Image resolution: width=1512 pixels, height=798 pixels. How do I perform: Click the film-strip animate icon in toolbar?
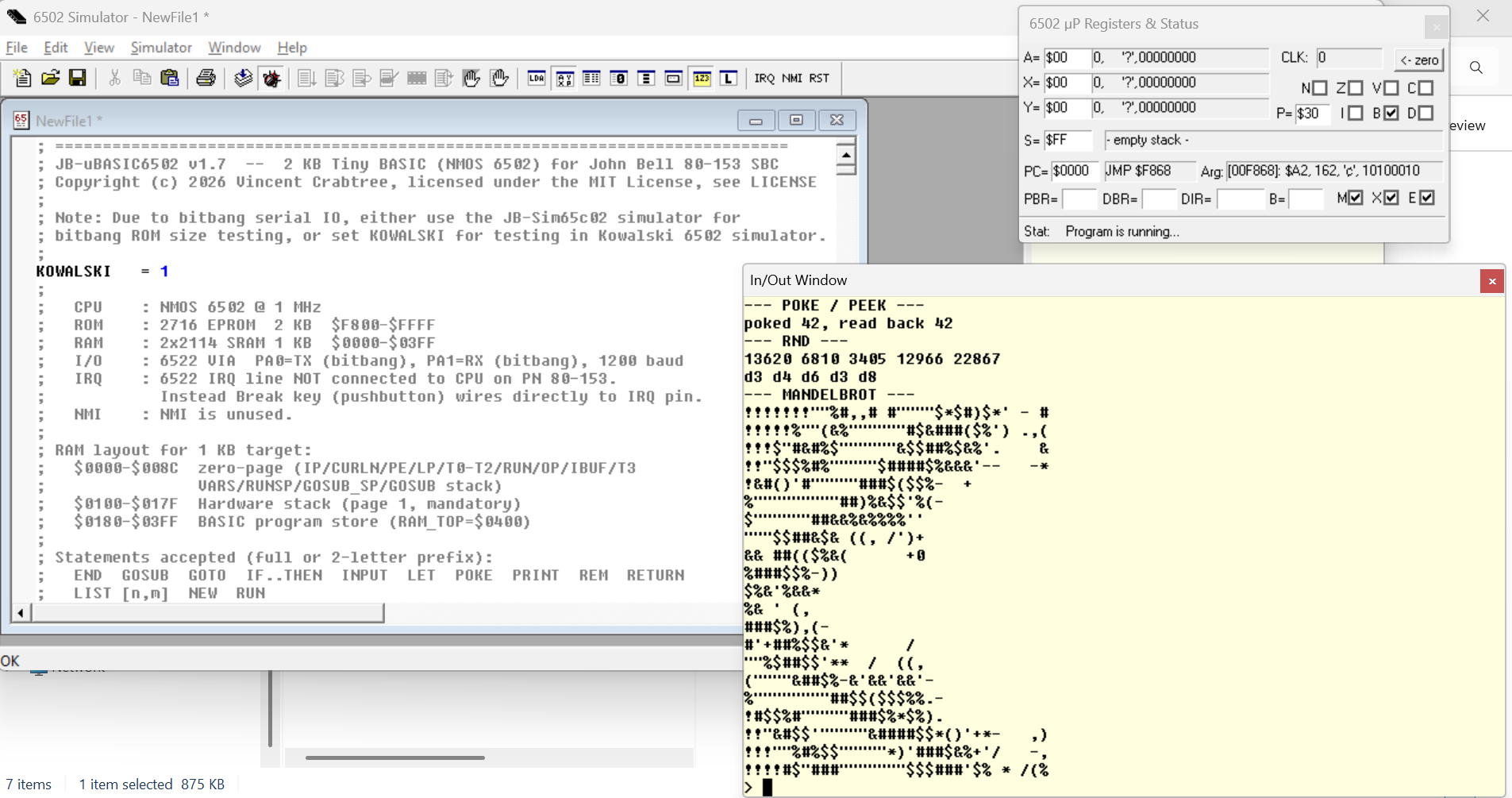(x=417, y=78)
